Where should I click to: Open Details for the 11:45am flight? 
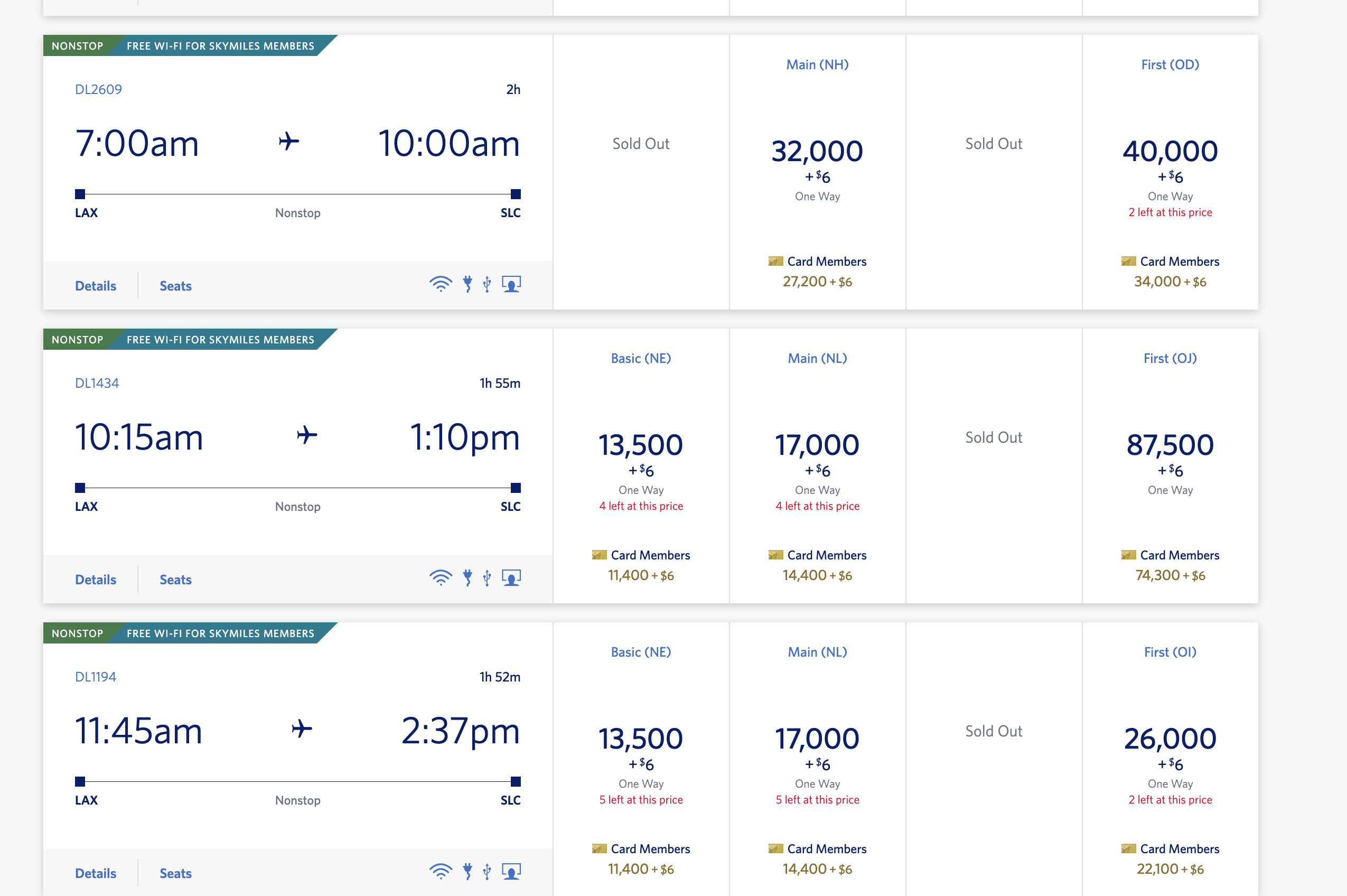[96, 873]
